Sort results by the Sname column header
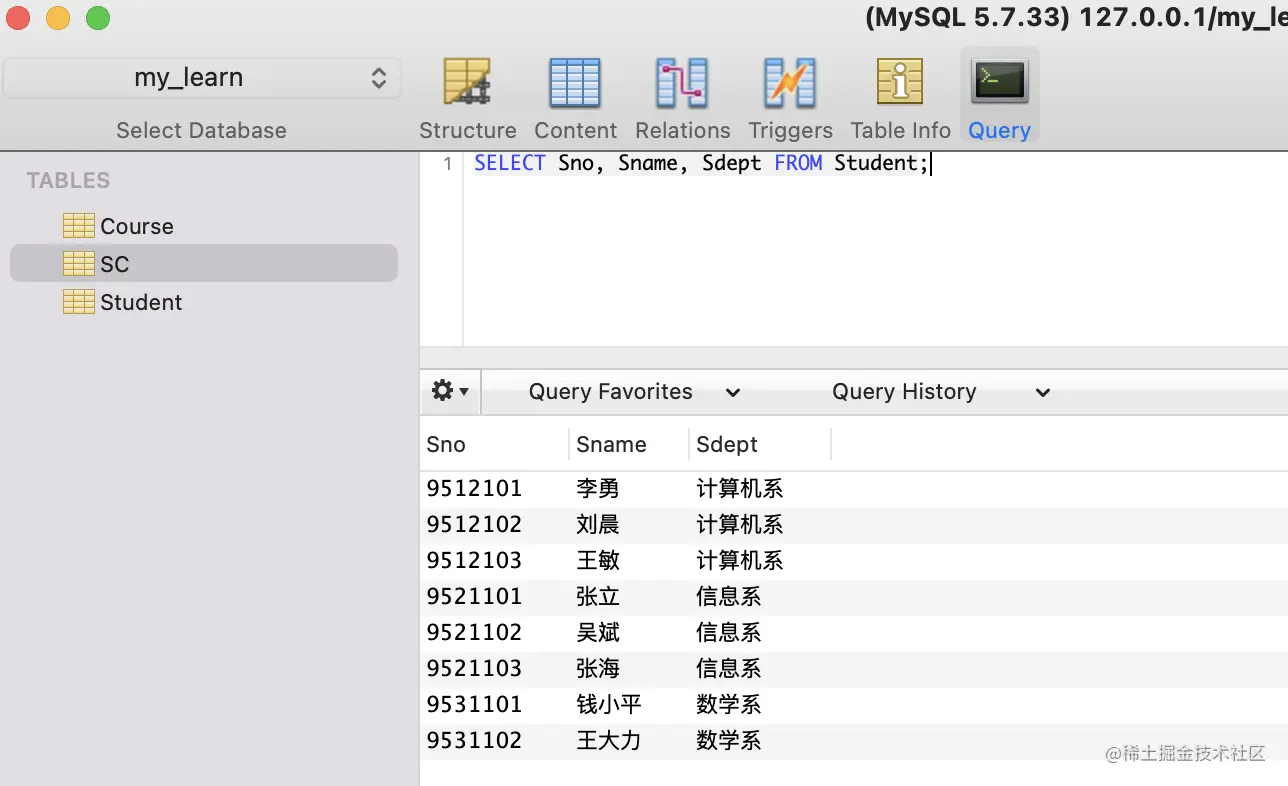The width and height of the screenshot is (1288, 786). click(x=629, y=444)
